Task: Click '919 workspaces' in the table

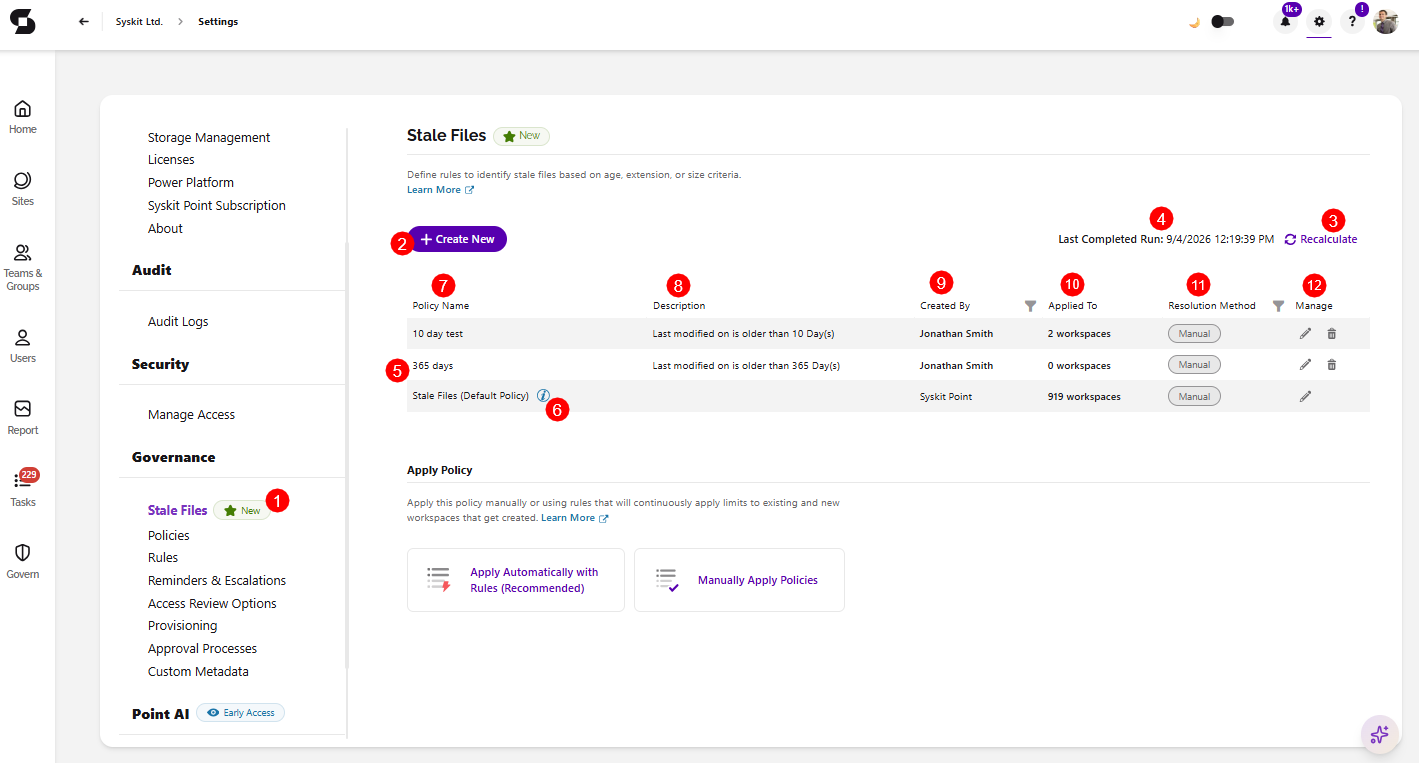Action: [x=1084, y=397]
